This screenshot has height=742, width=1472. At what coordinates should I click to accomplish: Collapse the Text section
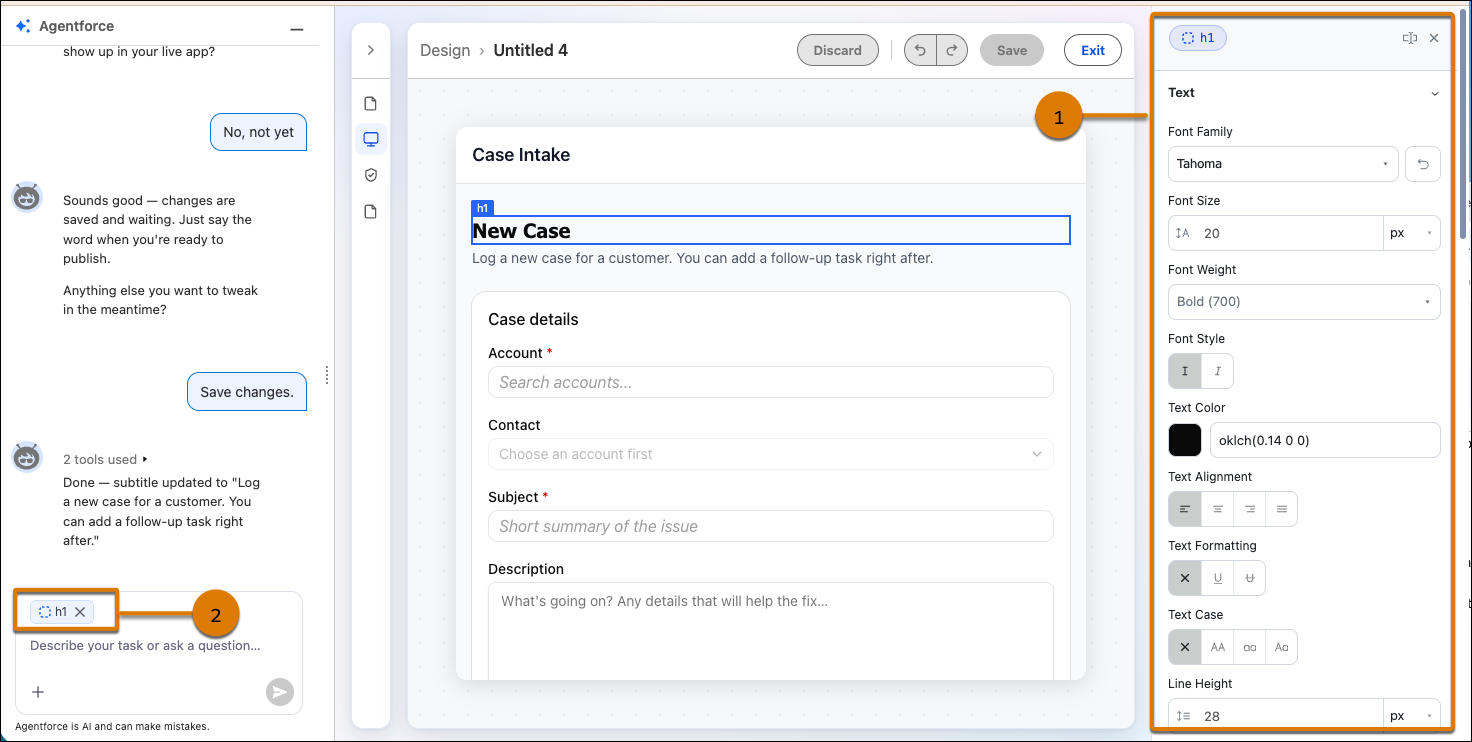(x=1434, y=93)
